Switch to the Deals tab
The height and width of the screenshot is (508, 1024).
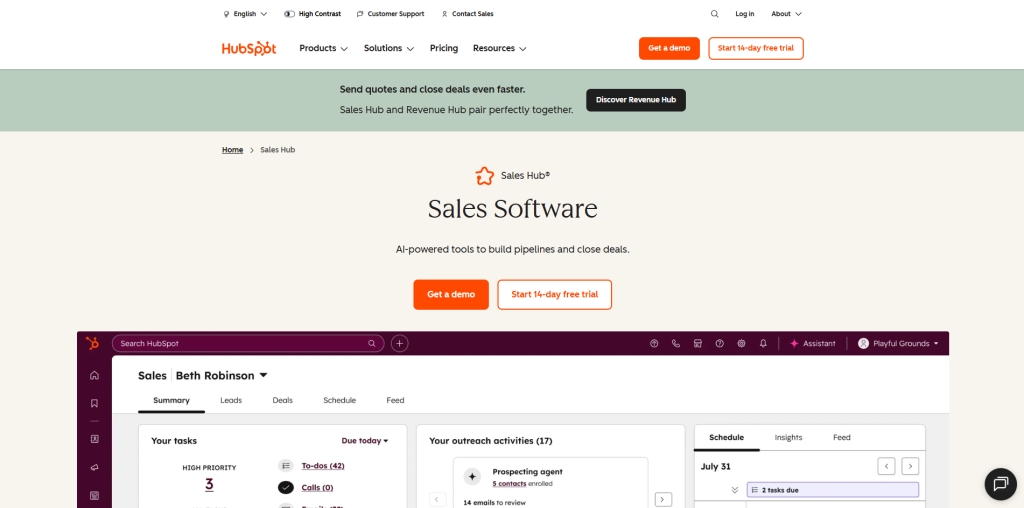(x=283, y=400)
